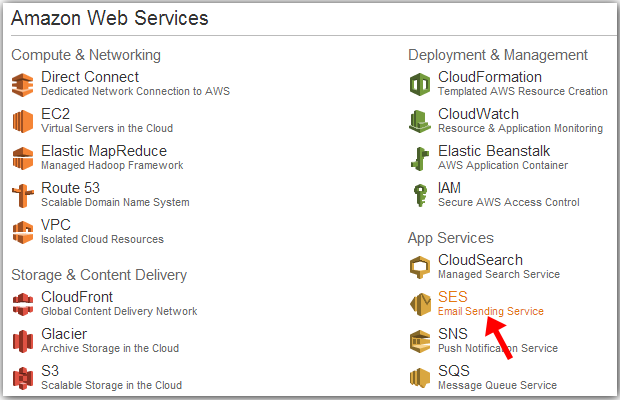Open the IAM service link
The image size is (620, 400).
click(449, 188)
